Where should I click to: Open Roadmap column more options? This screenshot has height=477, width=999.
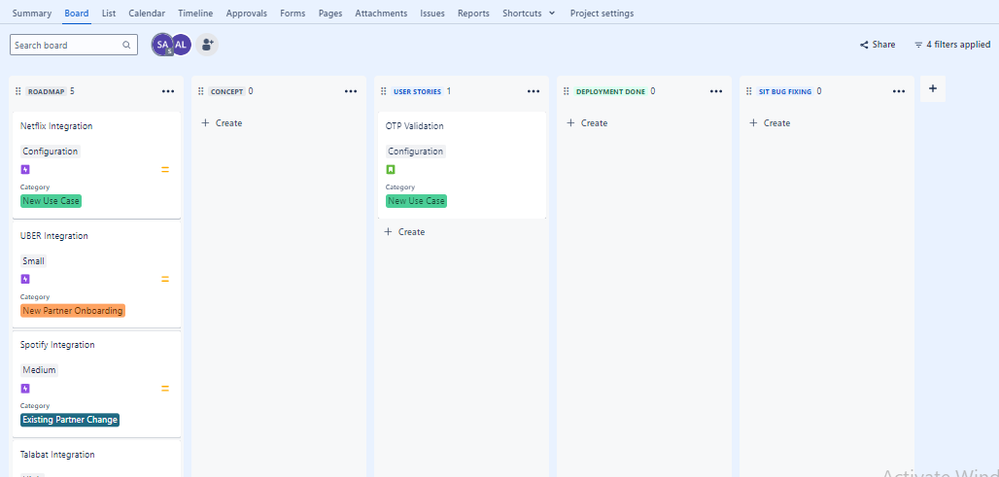tap(168, 91)
